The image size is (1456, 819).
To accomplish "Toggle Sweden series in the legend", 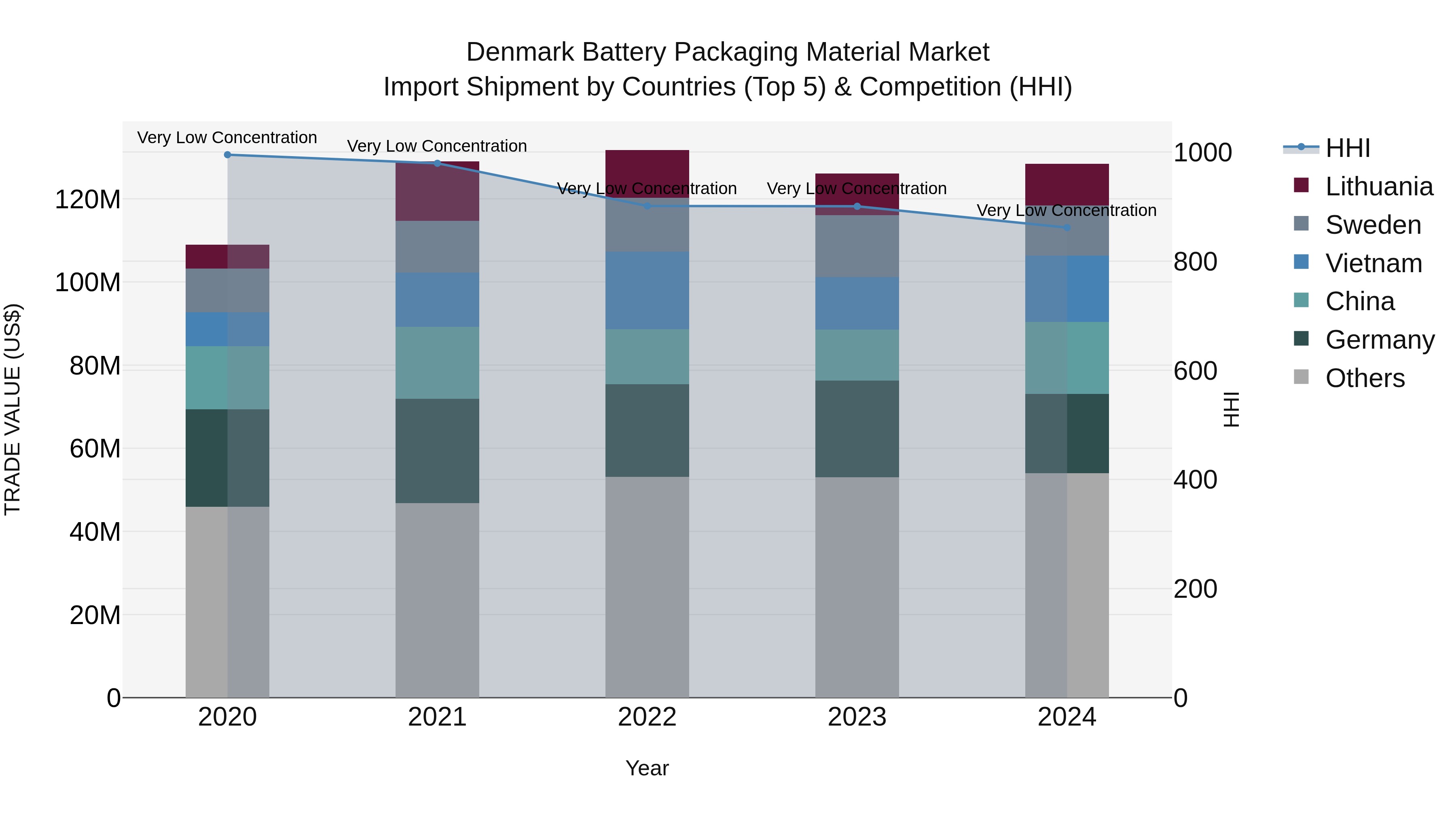I will click(x=1357, y=225).
